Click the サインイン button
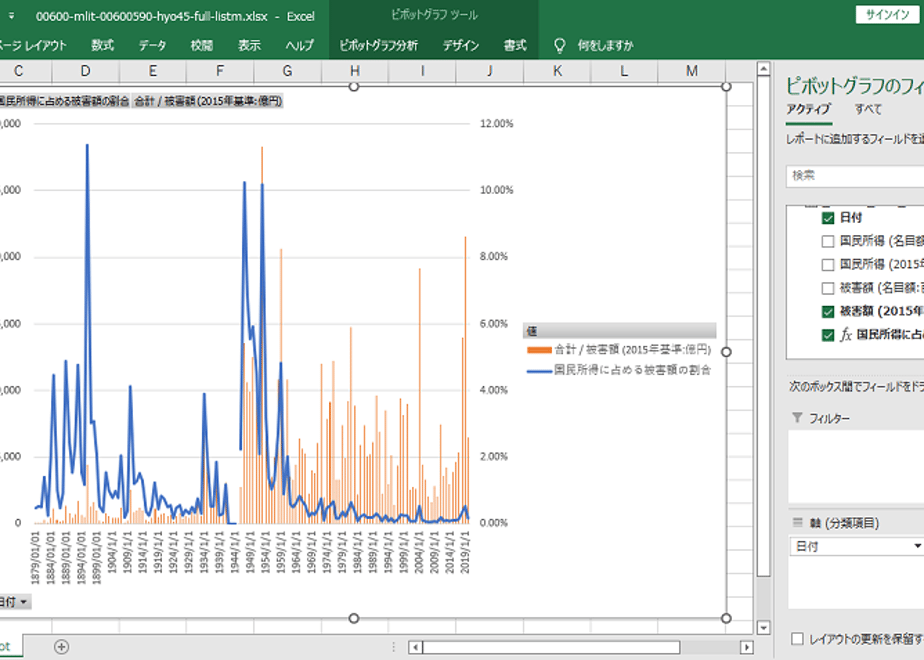This screenshot has height=660, width=924. click(x=887, y=15)
